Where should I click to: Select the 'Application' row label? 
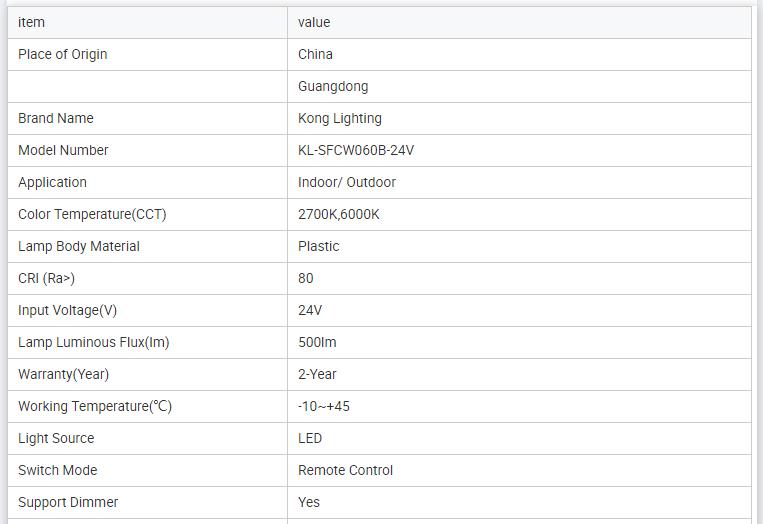pos(52,182)
